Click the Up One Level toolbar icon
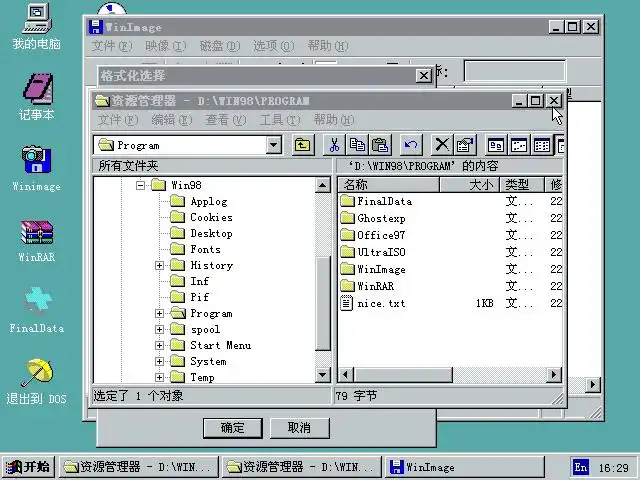Viewport: 640px width, 480px height. [x=303, y=145]
